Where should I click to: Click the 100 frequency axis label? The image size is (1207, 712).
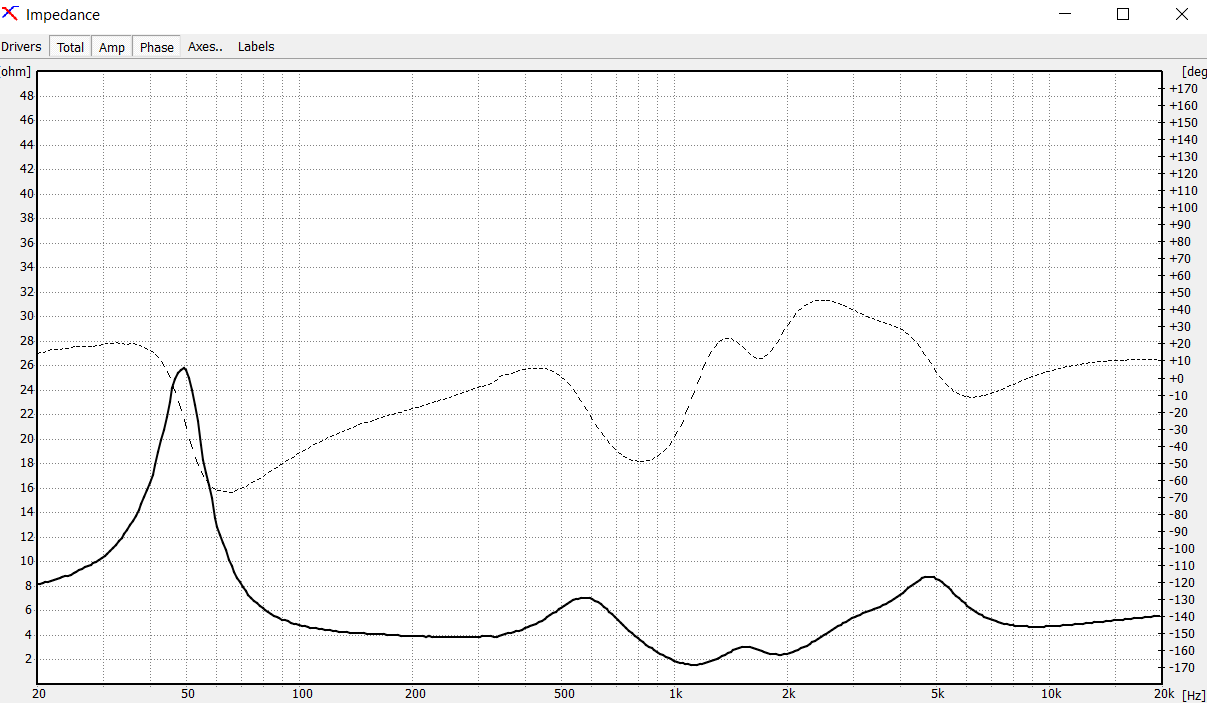click(302, 694)
